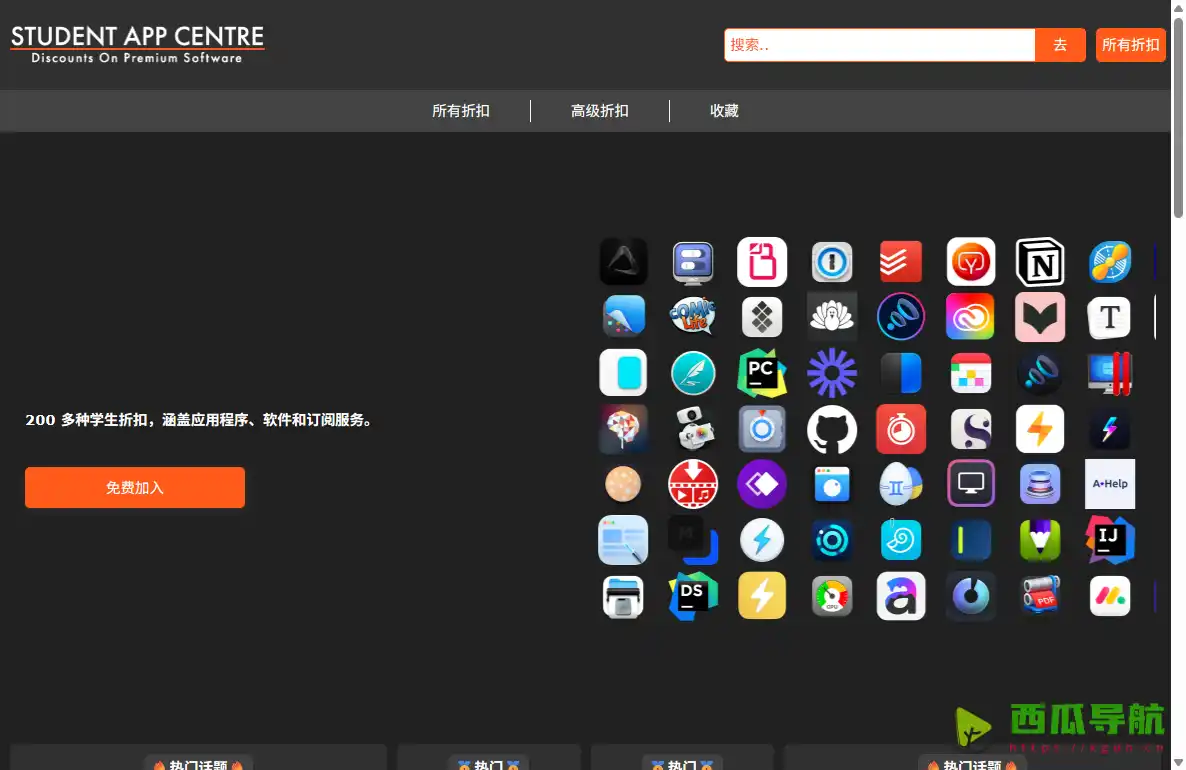This screenshot has height=770, width=1186.
Task: Select the red timer stopwatch icon
Action: [901, 429]
